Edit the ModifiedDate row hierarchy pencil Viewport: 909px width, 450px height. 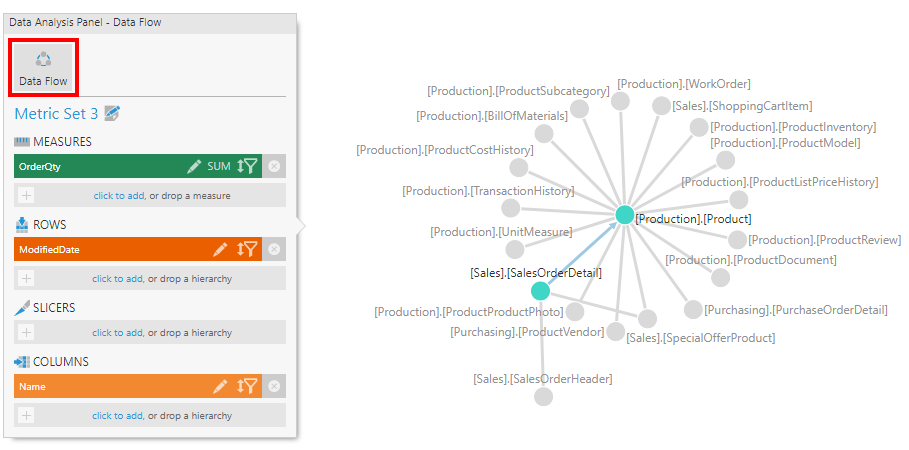click(220, 249)
